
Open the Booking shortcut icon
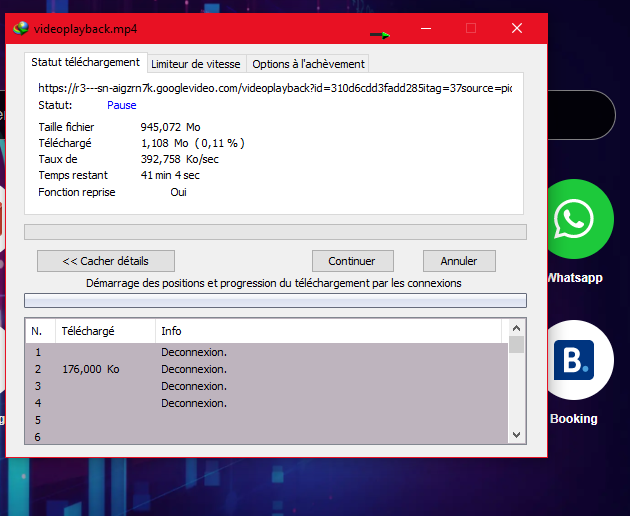click(x=576, y=360)
